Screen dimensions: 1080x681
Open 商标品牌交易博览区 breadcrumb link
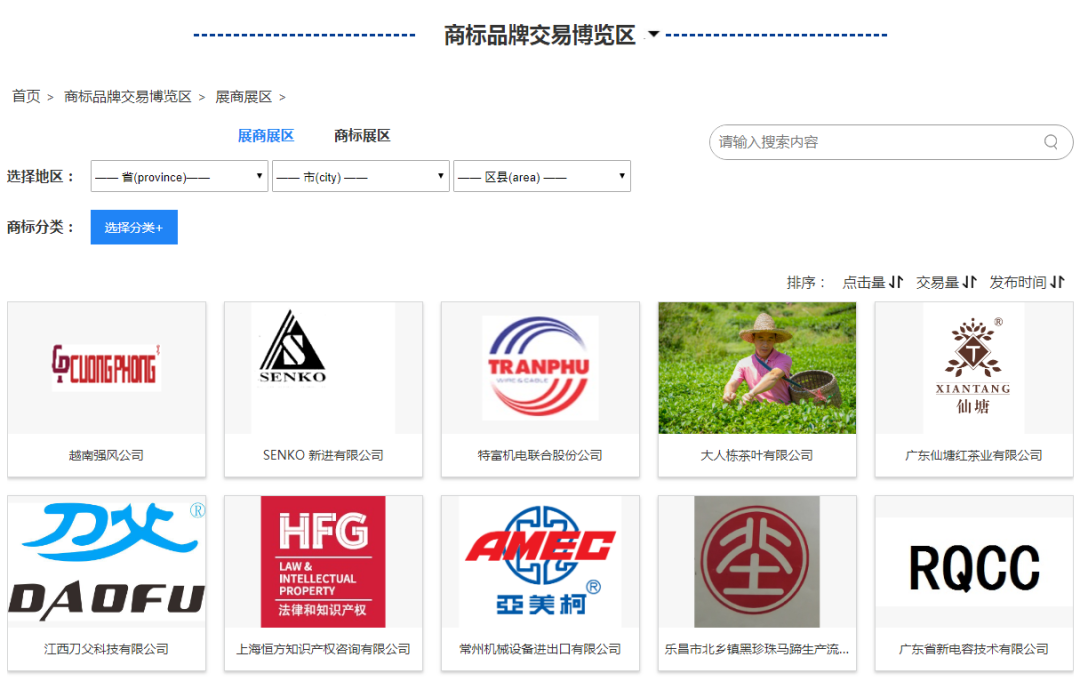(127, 96)
